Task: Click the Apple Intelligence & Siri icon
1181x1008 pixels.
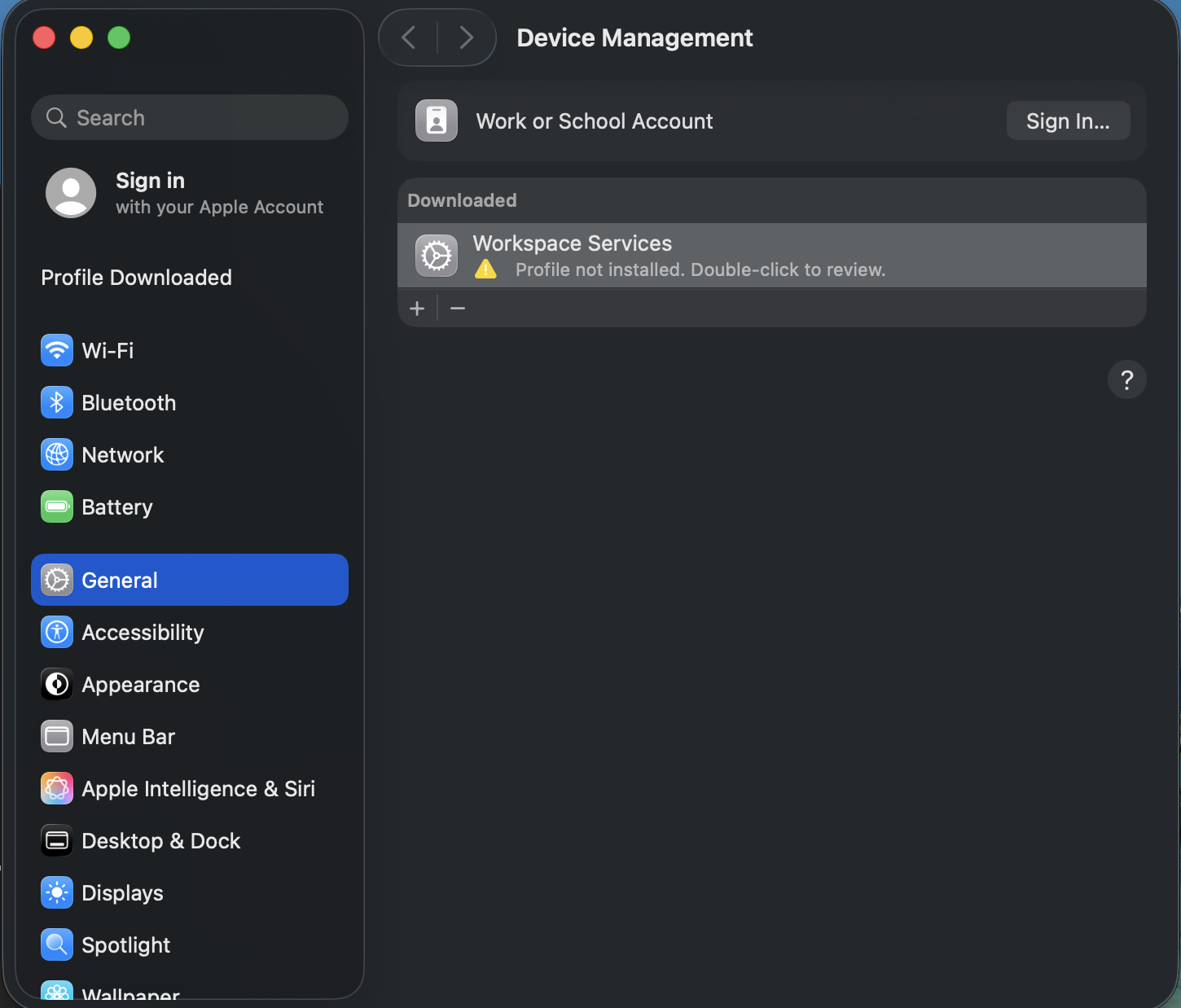Action: [56, 788]
